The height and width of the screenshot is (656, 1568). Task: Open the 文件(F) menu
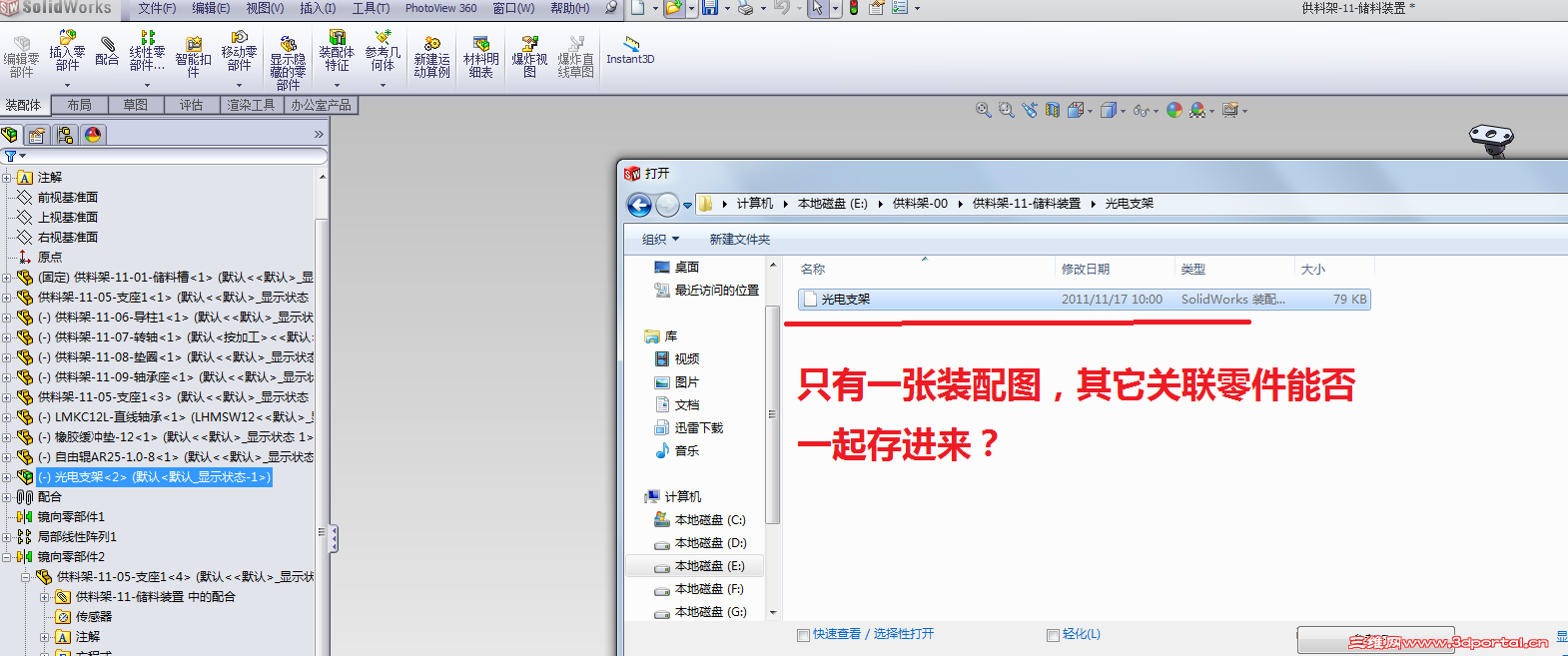pyautogui.click(x=157, y=8)
